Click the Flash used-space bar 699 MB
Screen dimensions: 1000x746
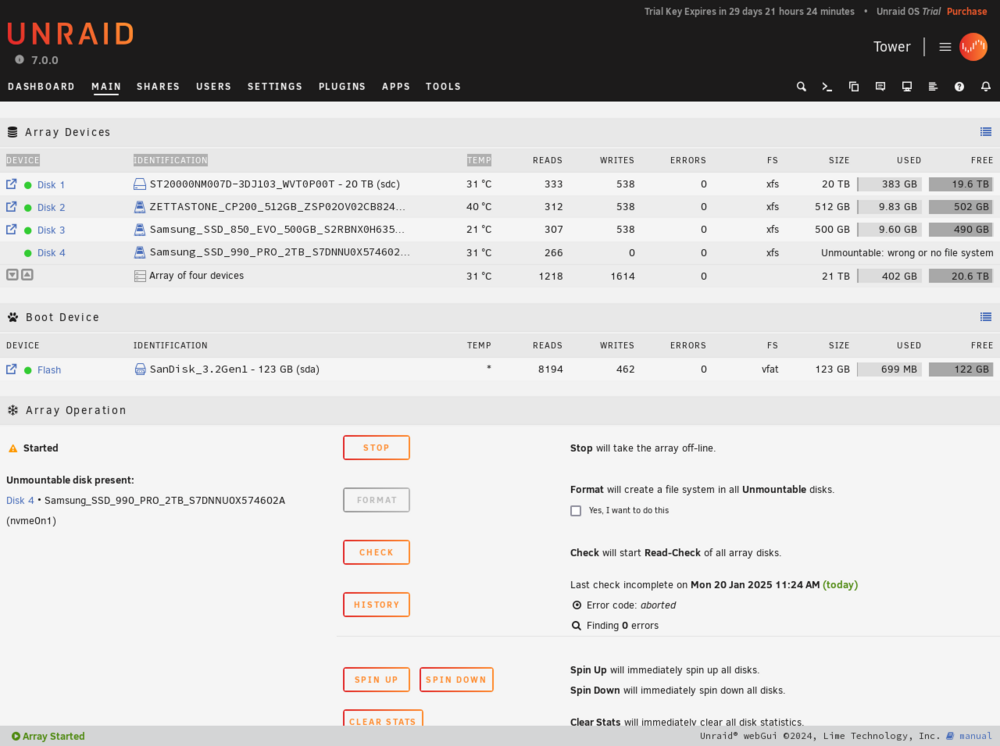click(890, 369)
